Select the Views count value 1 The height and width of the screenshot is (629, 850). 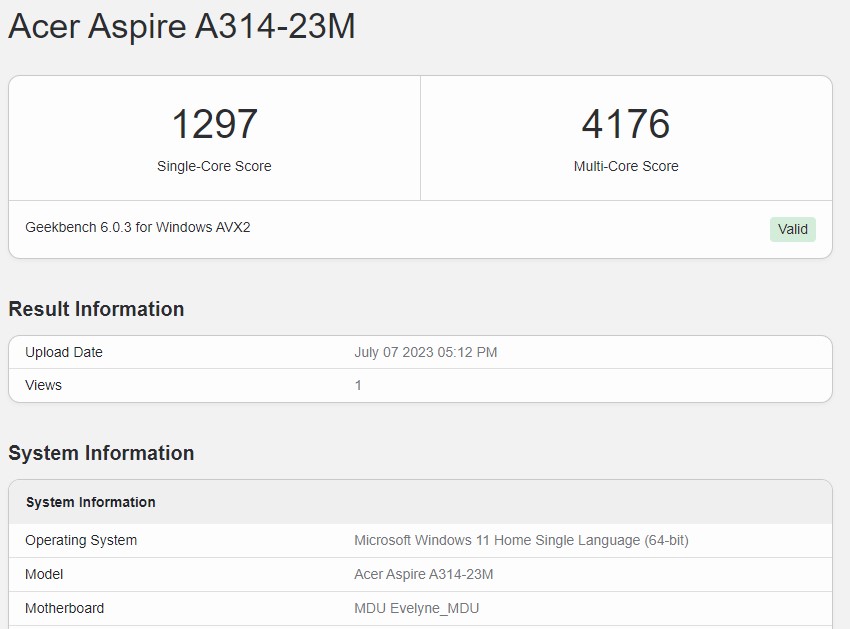click(x=358, y=386)
